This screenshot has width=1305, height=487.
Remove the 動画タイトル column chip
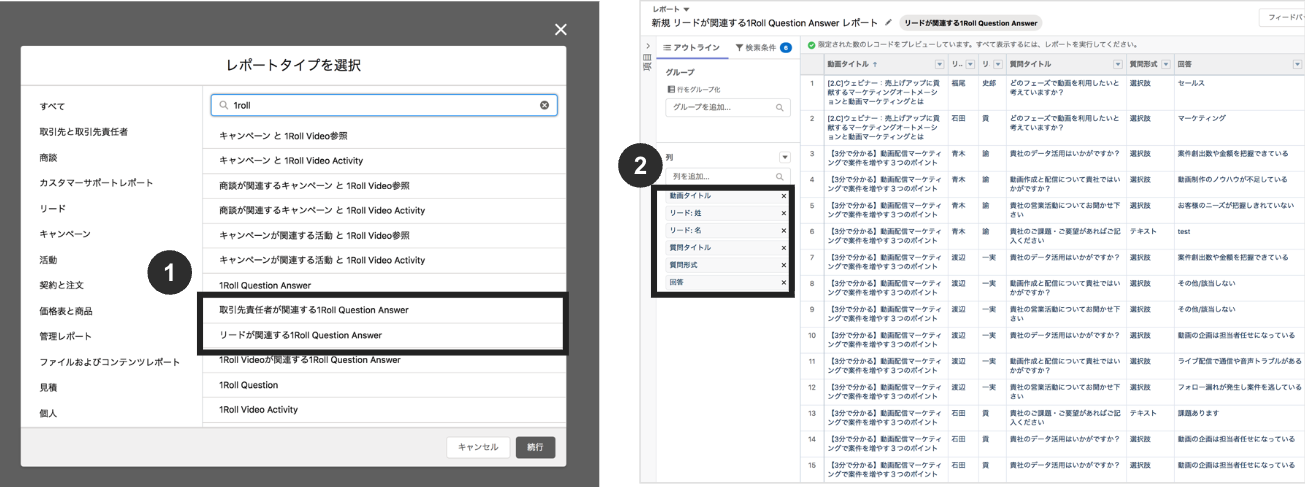(x=783, y=196)
